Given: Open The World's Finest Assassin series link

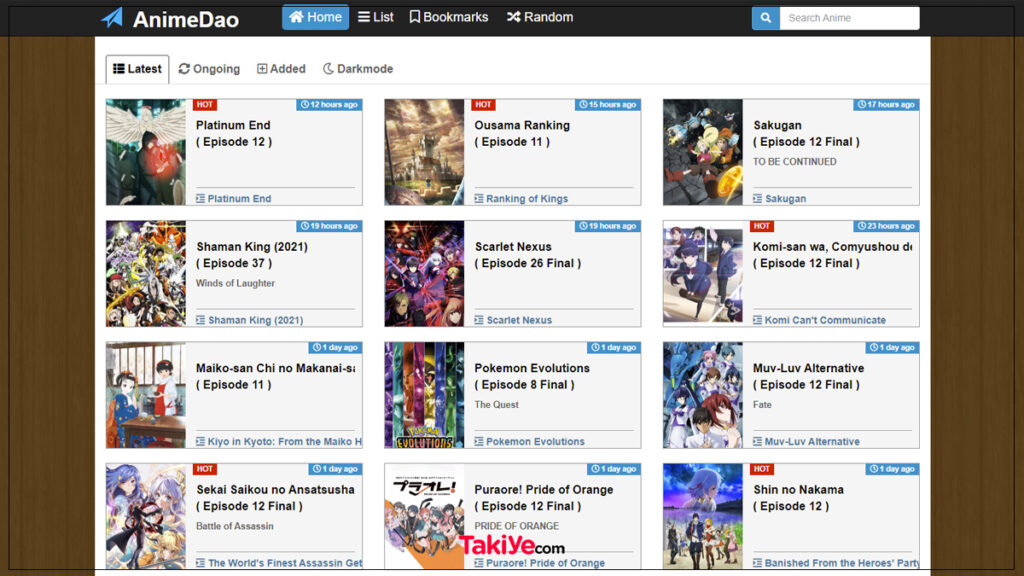Looking at the screenshot, I should pos(285,563).
